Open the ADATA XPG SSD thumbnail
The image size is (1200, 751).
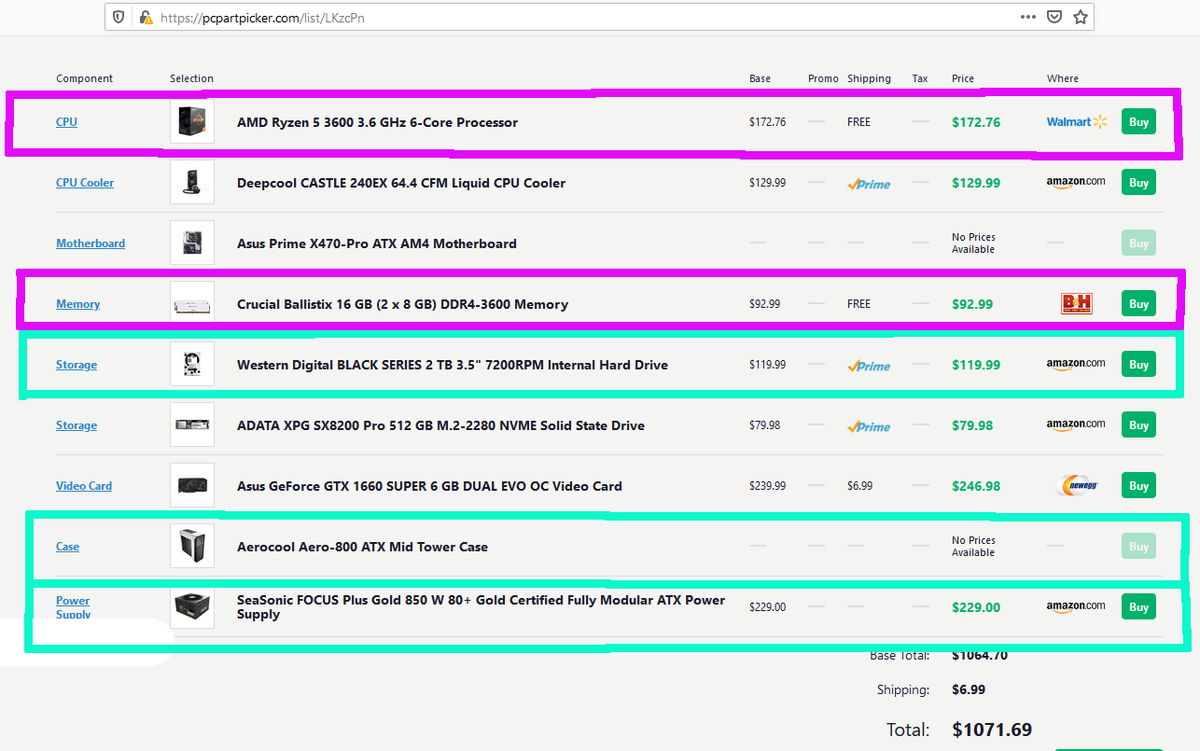[x=192, y=425]
